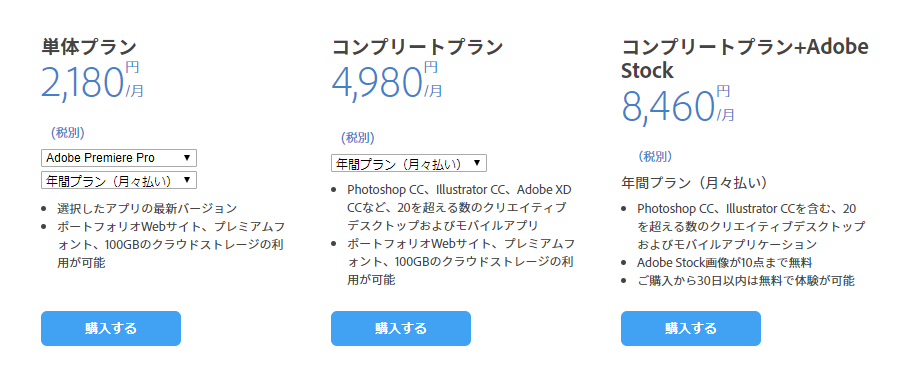
Task: Click the ご購入から30日以内は無料で体験が可能 bullet
Action: tap(746, 281)
